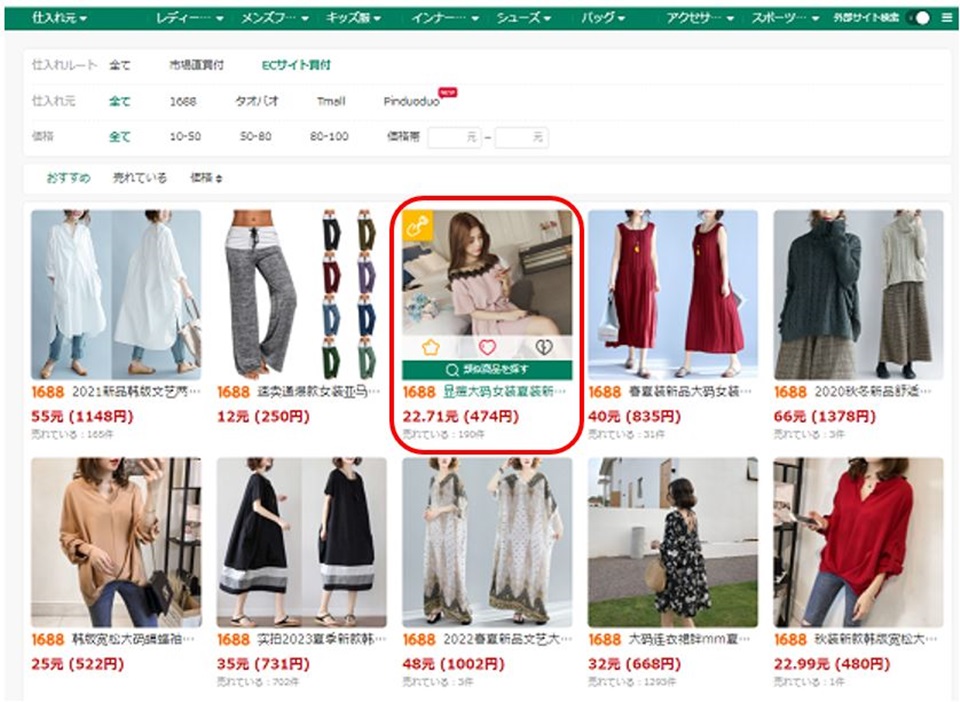Select 全て in the 仕入れ元 filter row
The image size is (960, 702).
click(x=119, y=101)
